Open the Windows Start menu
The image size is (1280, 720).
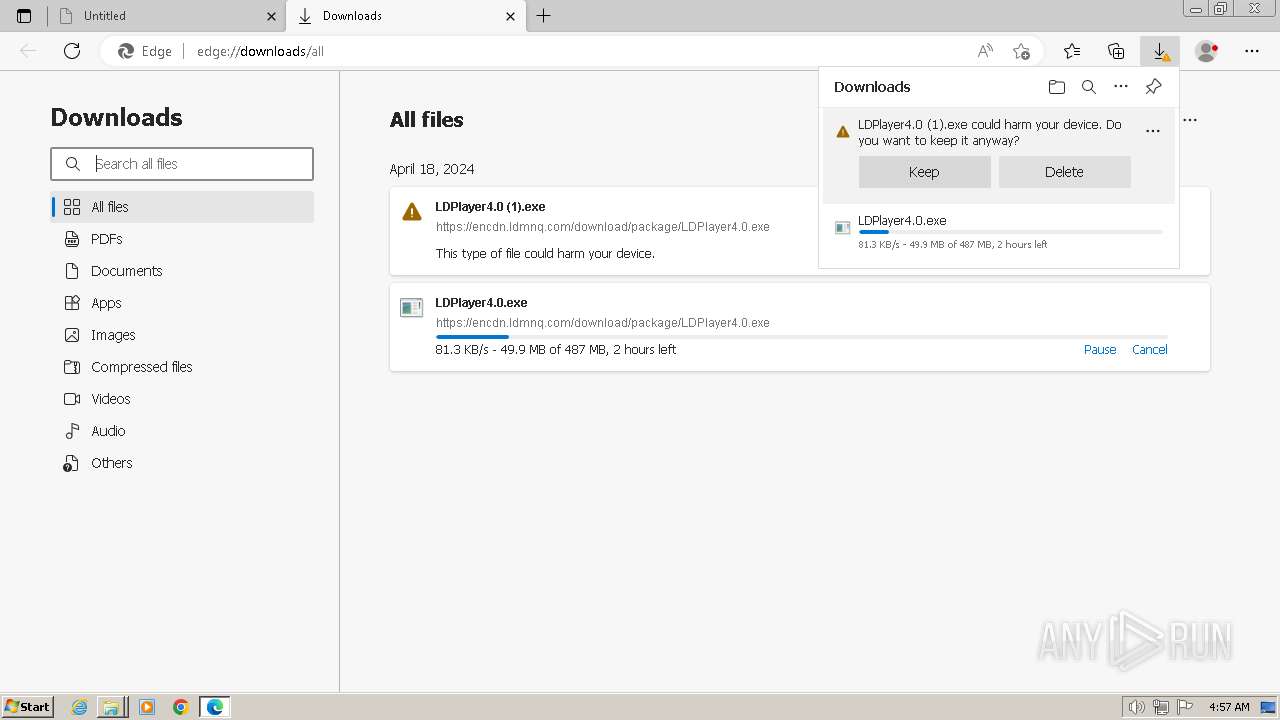pos(28,707)
